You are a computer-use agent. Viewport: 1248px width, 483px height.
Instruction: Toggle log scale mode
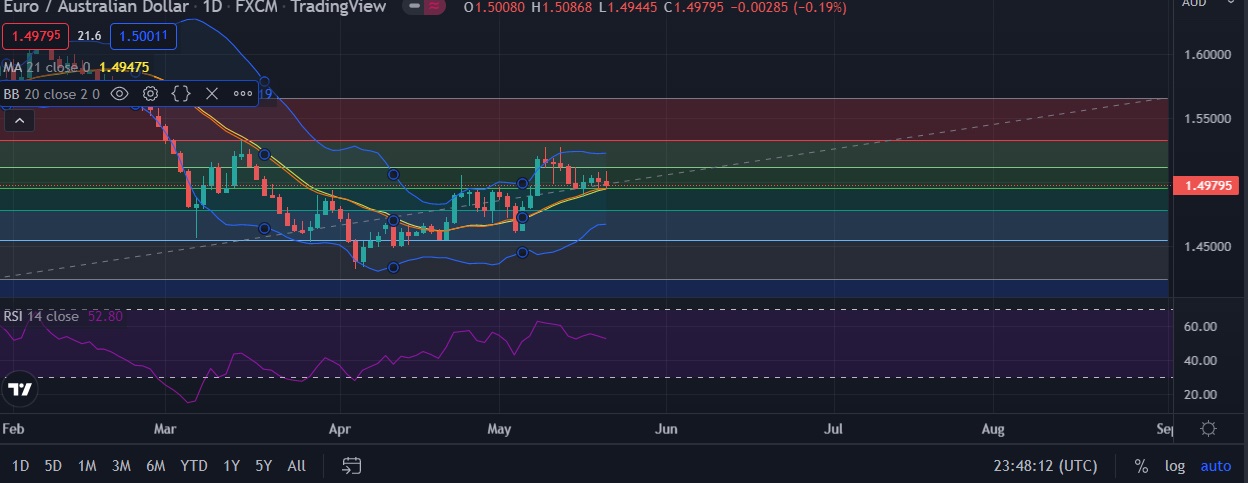(x=1175, y=466)
